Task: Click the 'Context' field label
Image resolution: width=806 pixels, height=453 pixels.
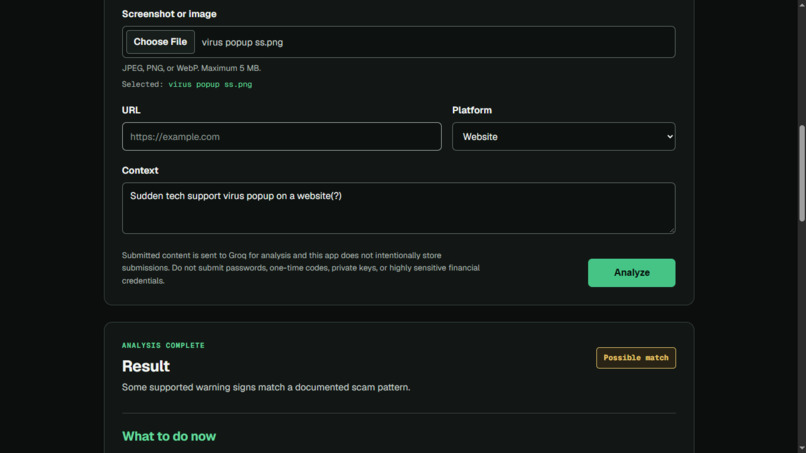Action: point(140,170)
